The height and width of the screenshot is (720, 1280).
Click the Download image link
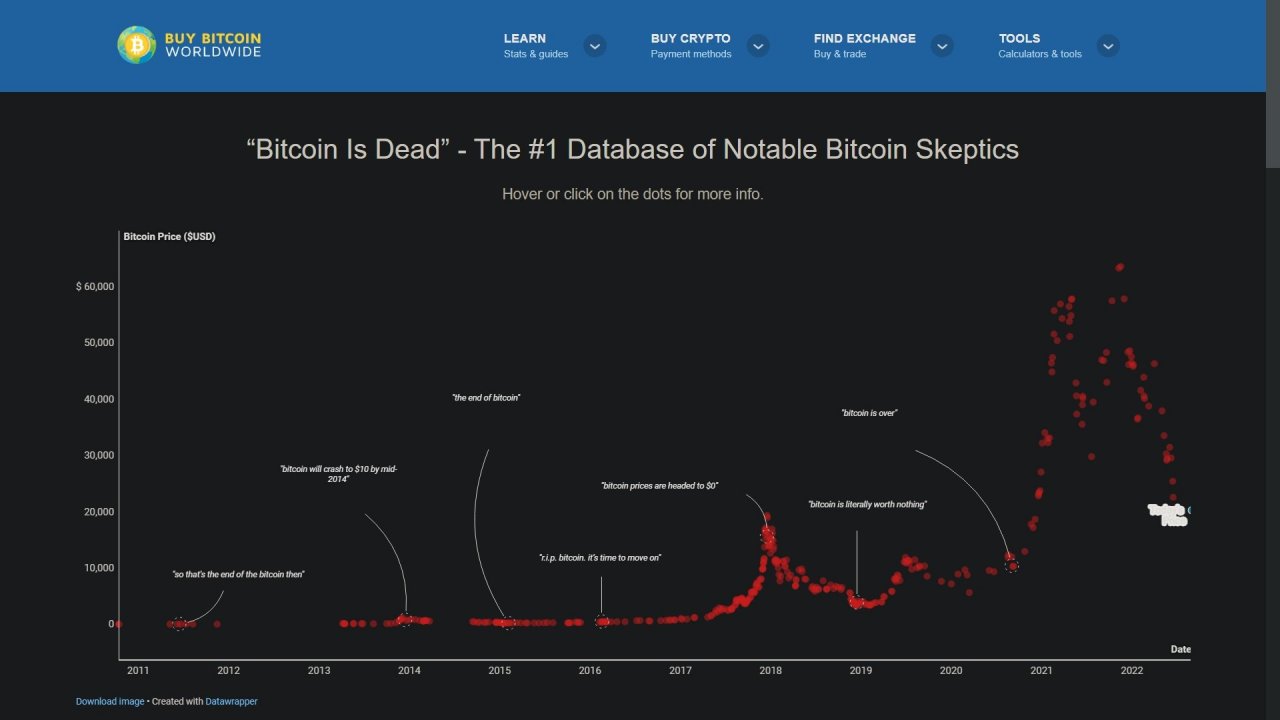pyautogui.click(x=109, y=701)
